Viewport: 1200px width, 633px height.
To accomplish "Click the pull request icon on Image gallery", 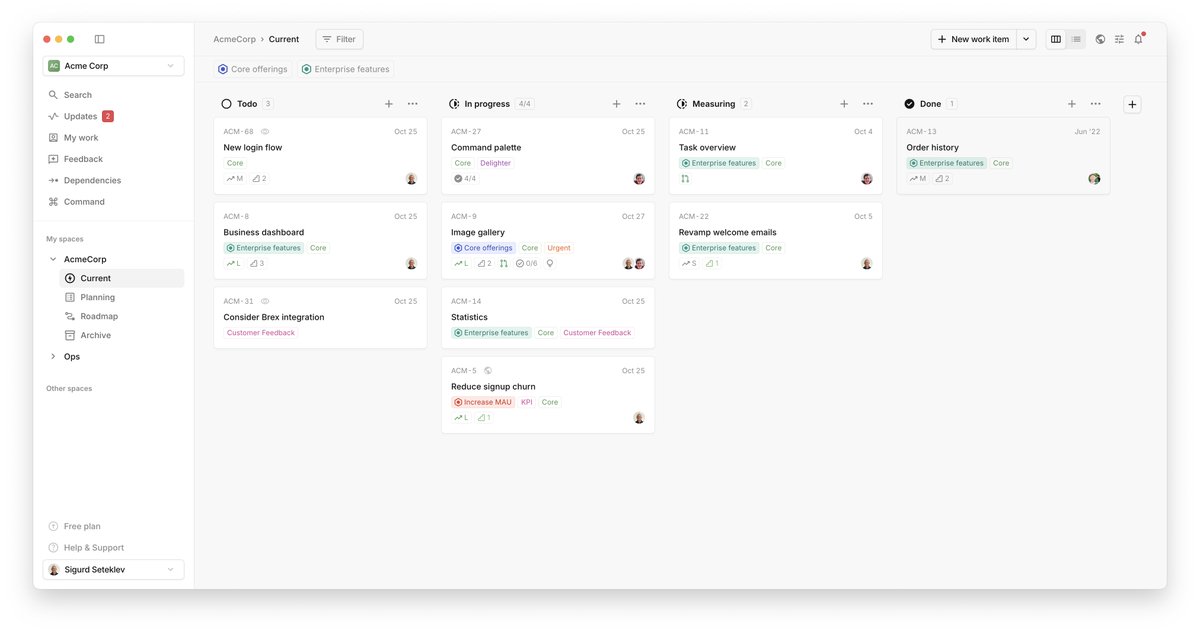I will (x=503, y=264).
